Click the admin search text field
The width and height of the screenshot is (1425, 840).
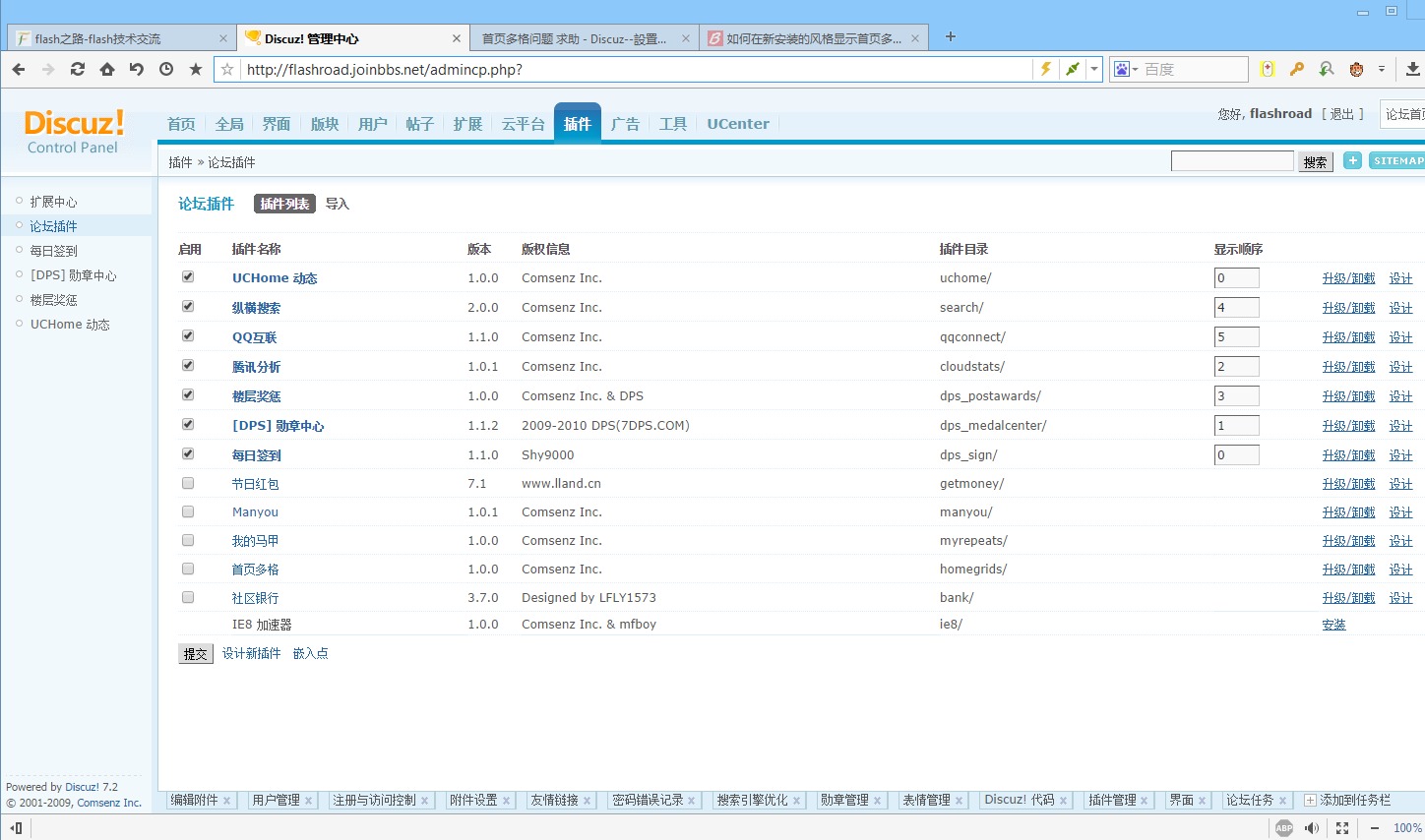click(x=1232, y=160)
